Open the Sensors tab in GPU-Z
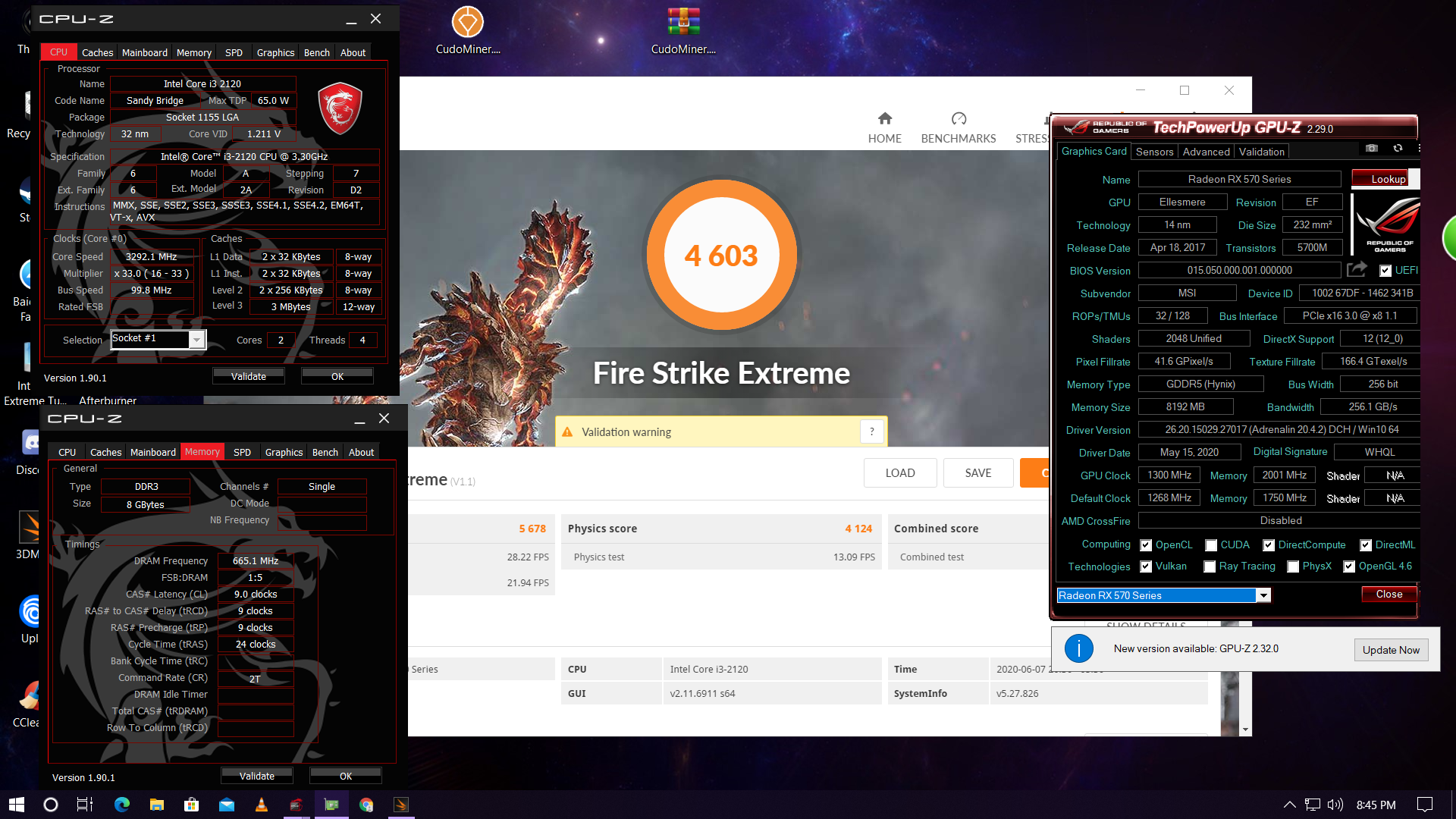Viewport: 1456px width, 819px height. pyautogui.click(x=1154, y=152)
